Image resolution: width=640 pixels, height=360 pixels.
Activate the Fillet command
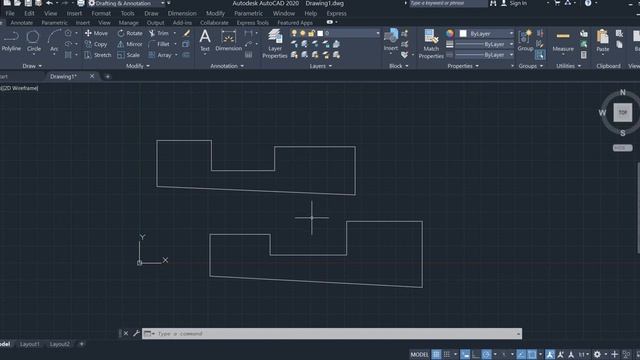[x=159, y=44]
